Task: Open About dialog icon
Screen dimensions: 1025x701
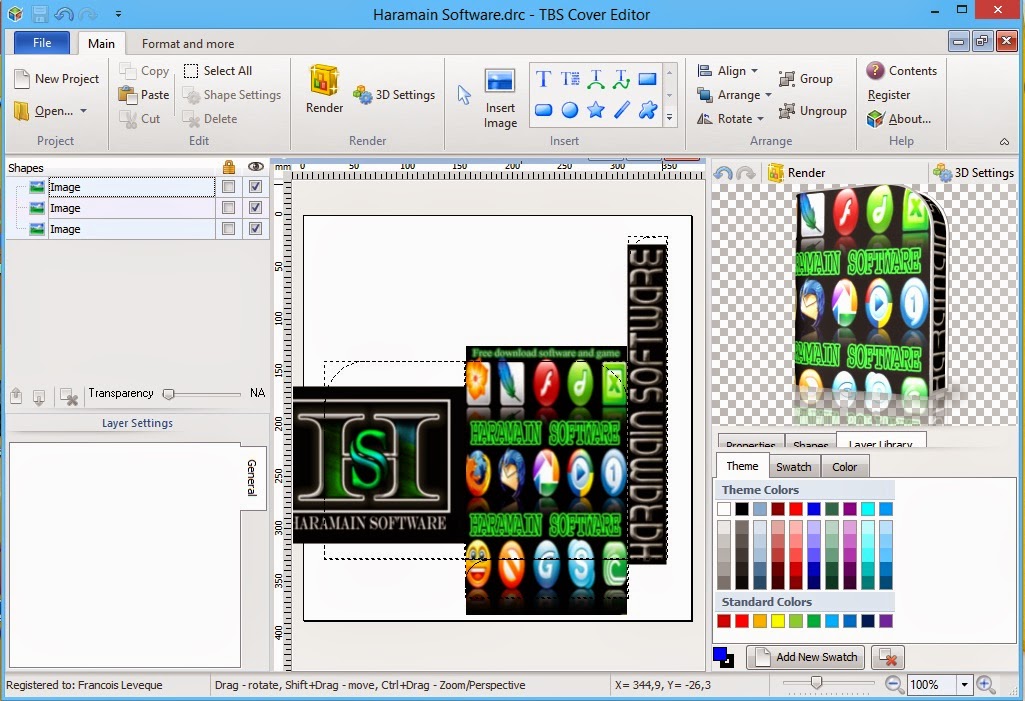Action: point(875,119)
